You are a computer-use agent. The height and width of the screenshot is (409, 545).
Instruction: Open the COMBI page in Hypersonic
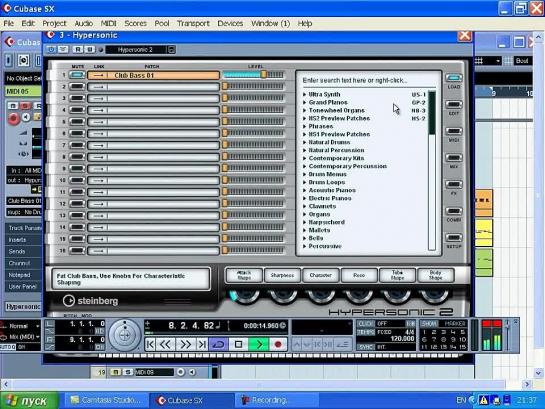[x=454, y=211]
